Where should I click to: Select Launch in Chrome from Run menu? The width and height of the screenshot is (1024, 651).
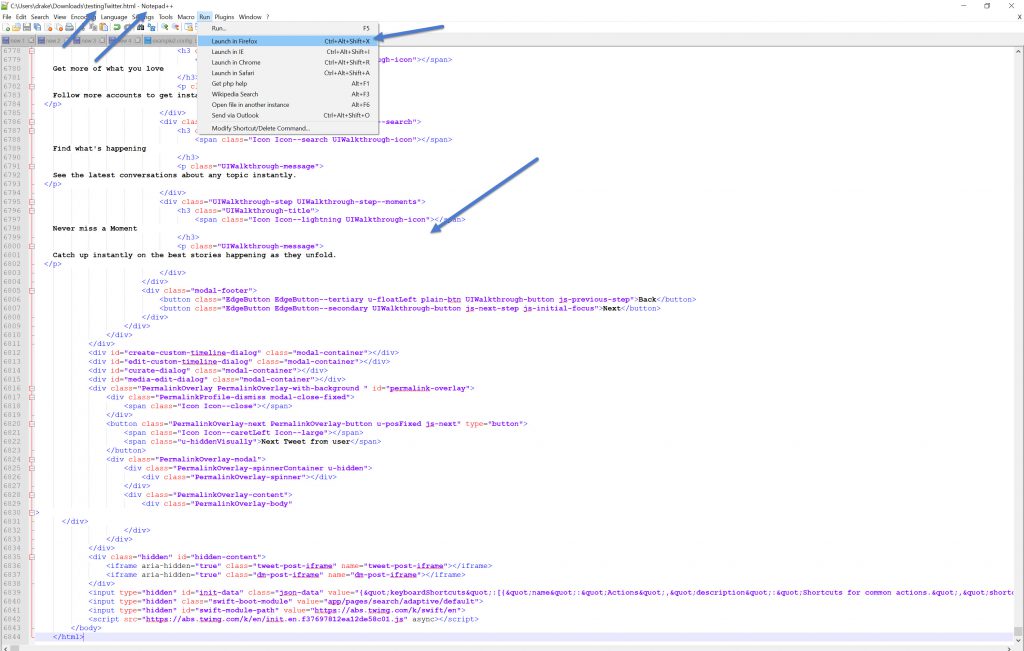(x=235, y=62)
